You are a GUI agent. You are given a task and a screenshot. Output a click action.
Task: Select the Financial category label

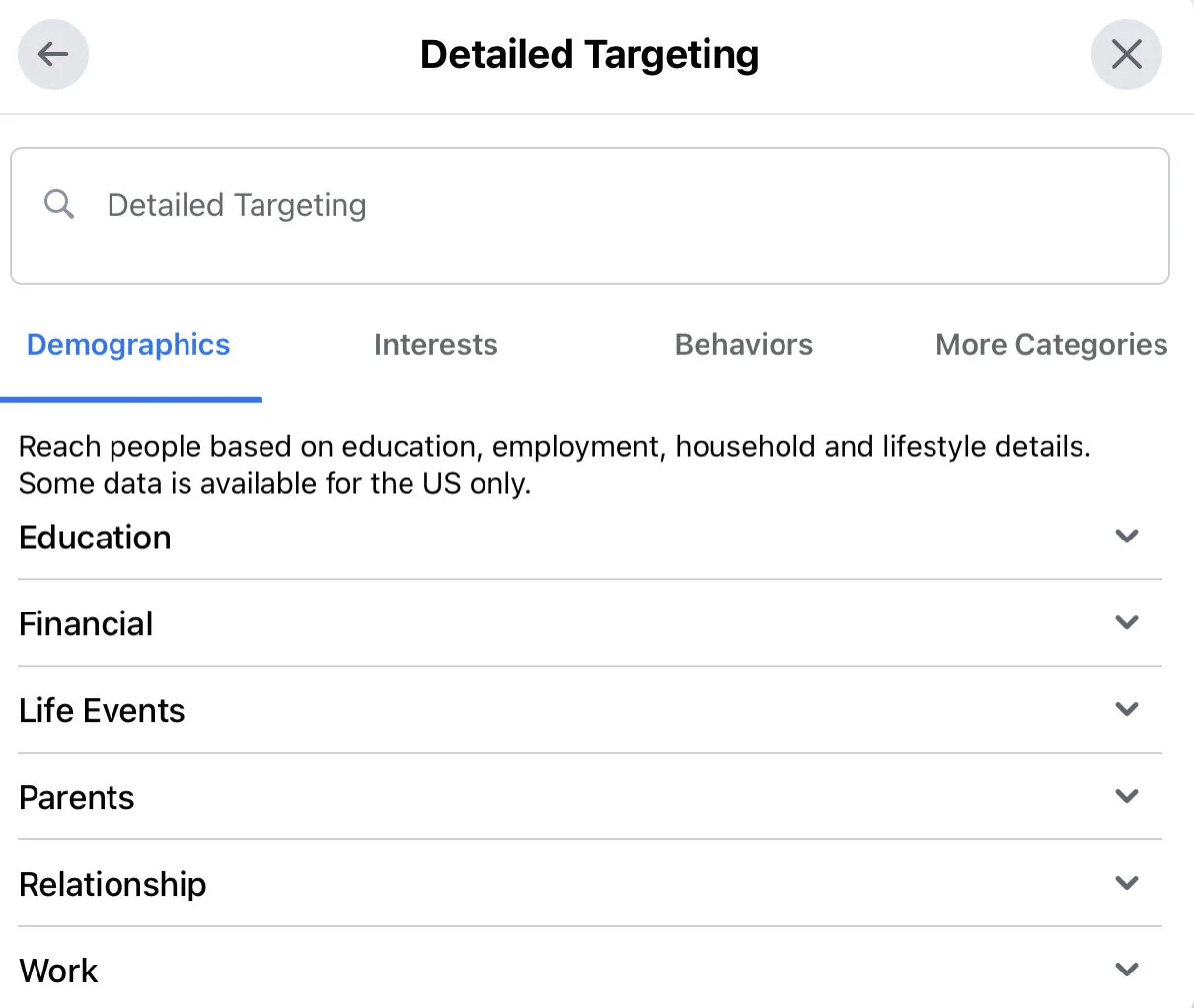point(86,624)
